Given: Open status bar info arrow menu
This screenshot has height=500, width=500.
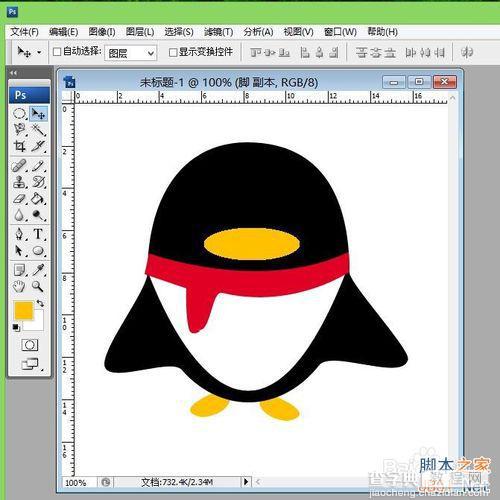Looking at the screenshot, I should click(x=246, y=482).
